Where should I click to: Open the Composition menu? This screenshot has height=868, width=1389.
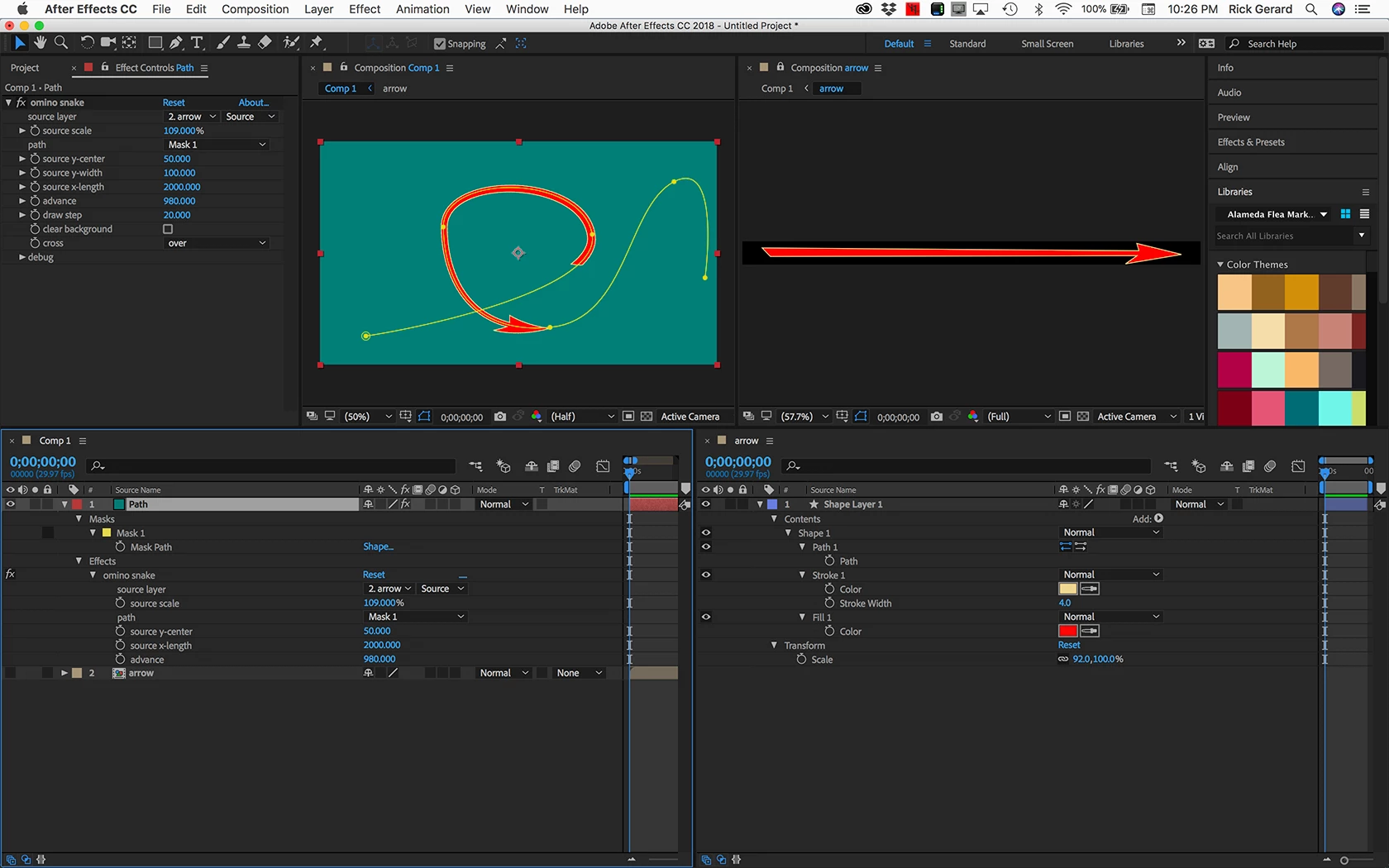(255, 9)
